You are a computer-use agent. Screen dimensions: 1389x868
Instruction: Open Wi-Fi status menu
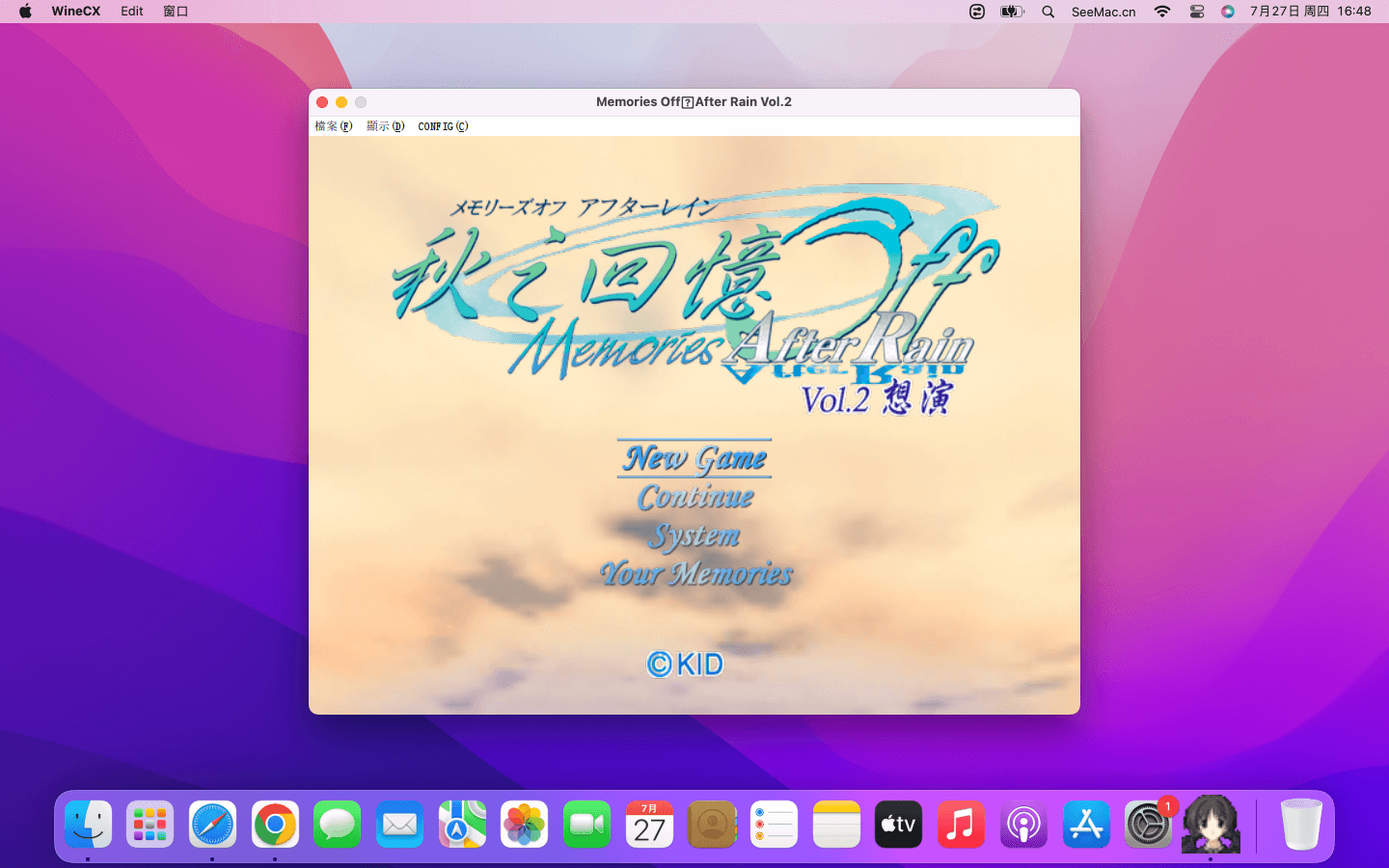[x=1162, y=12]
